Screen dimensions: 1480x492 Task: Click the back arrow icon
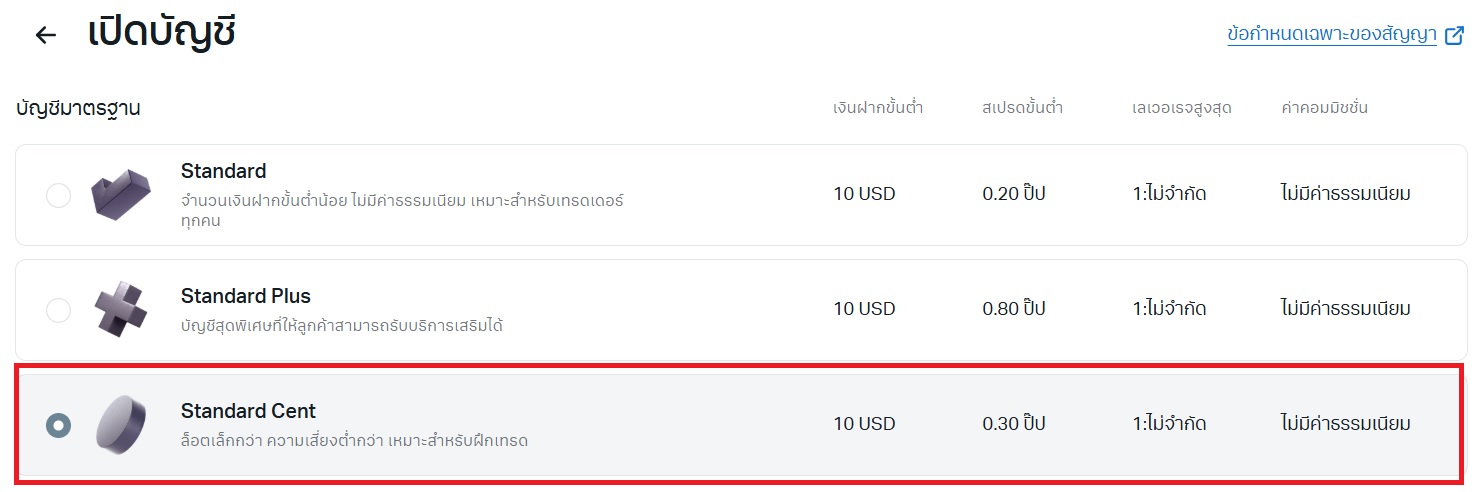click(x=45, y=35)
